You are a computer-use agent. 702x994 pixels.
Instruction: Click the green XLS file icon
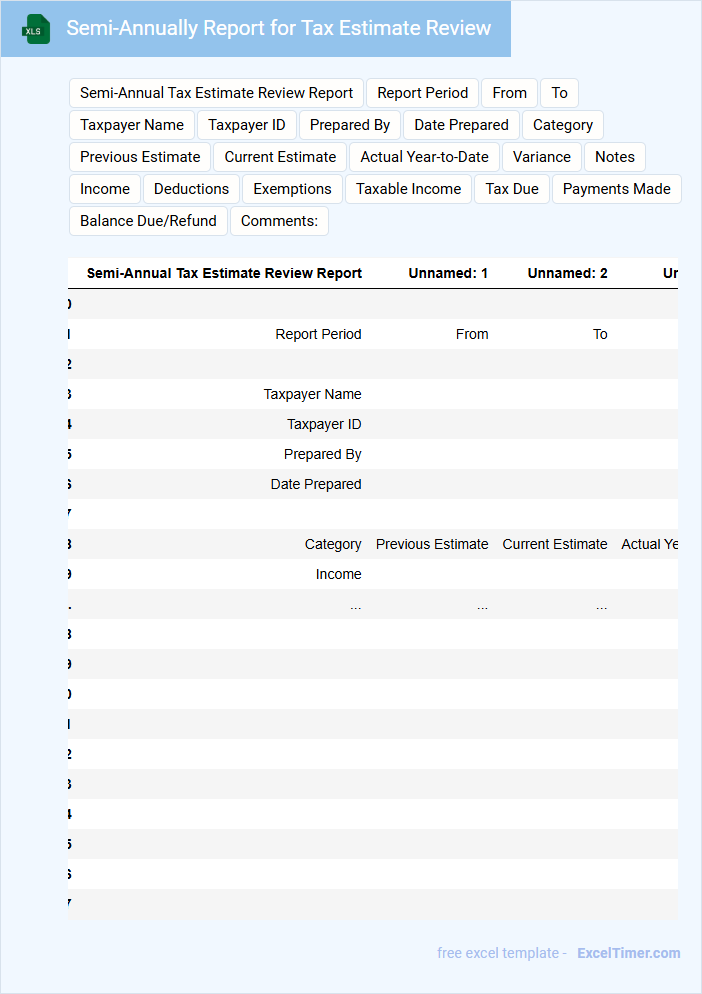click(36, 29)
